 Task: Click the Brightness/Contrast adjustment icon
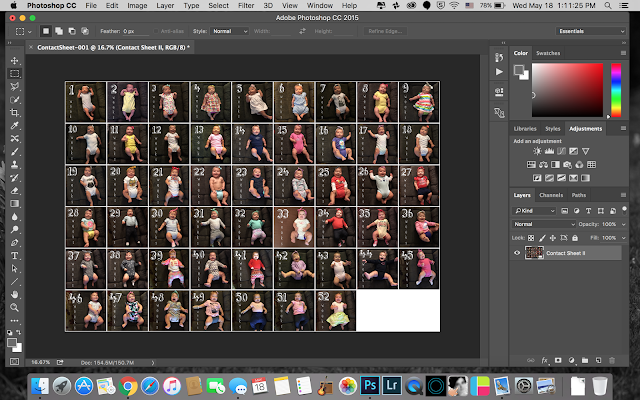538,151
